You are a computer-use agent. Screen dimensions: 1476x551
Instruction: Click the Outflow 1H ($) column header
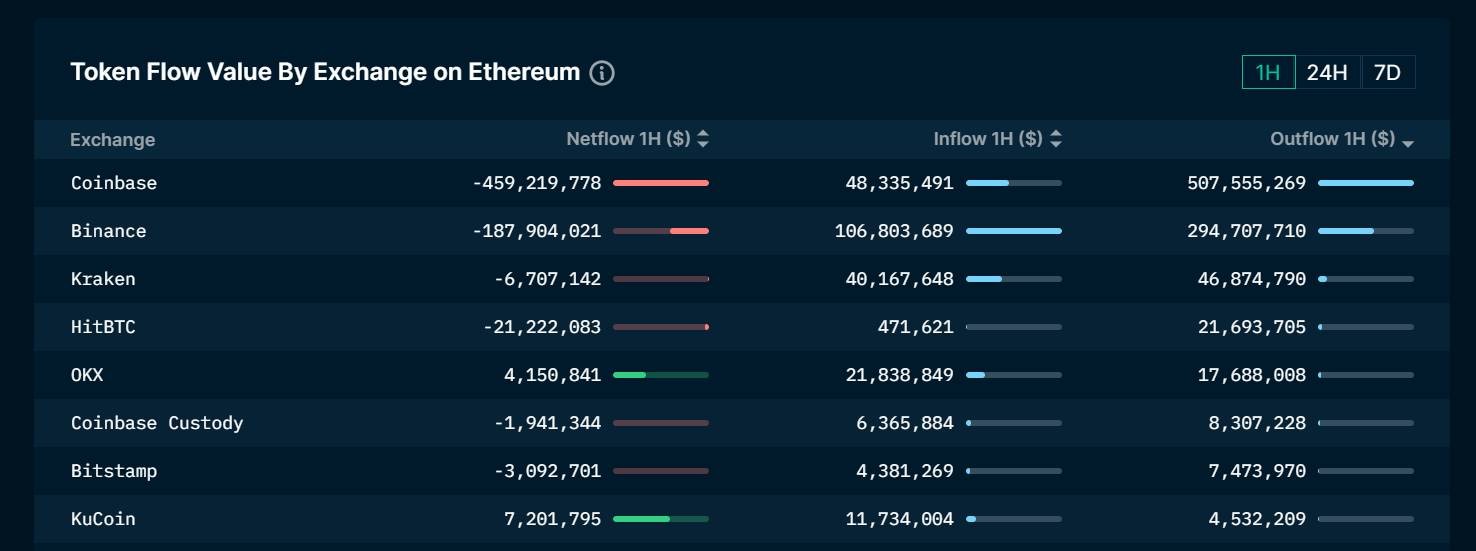tap(1332, 139)
